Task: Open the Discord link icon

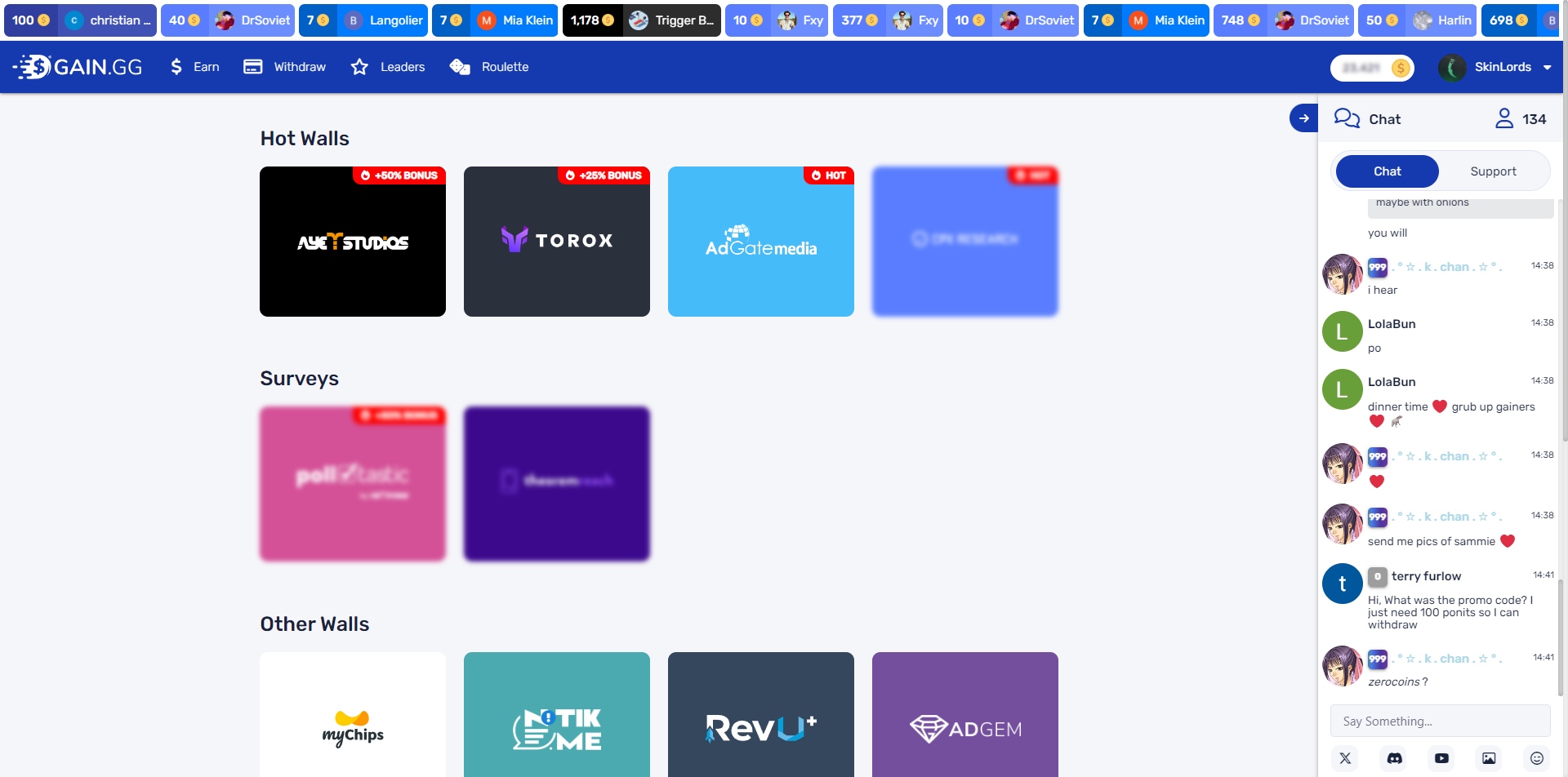Action: pos(1394,758)
